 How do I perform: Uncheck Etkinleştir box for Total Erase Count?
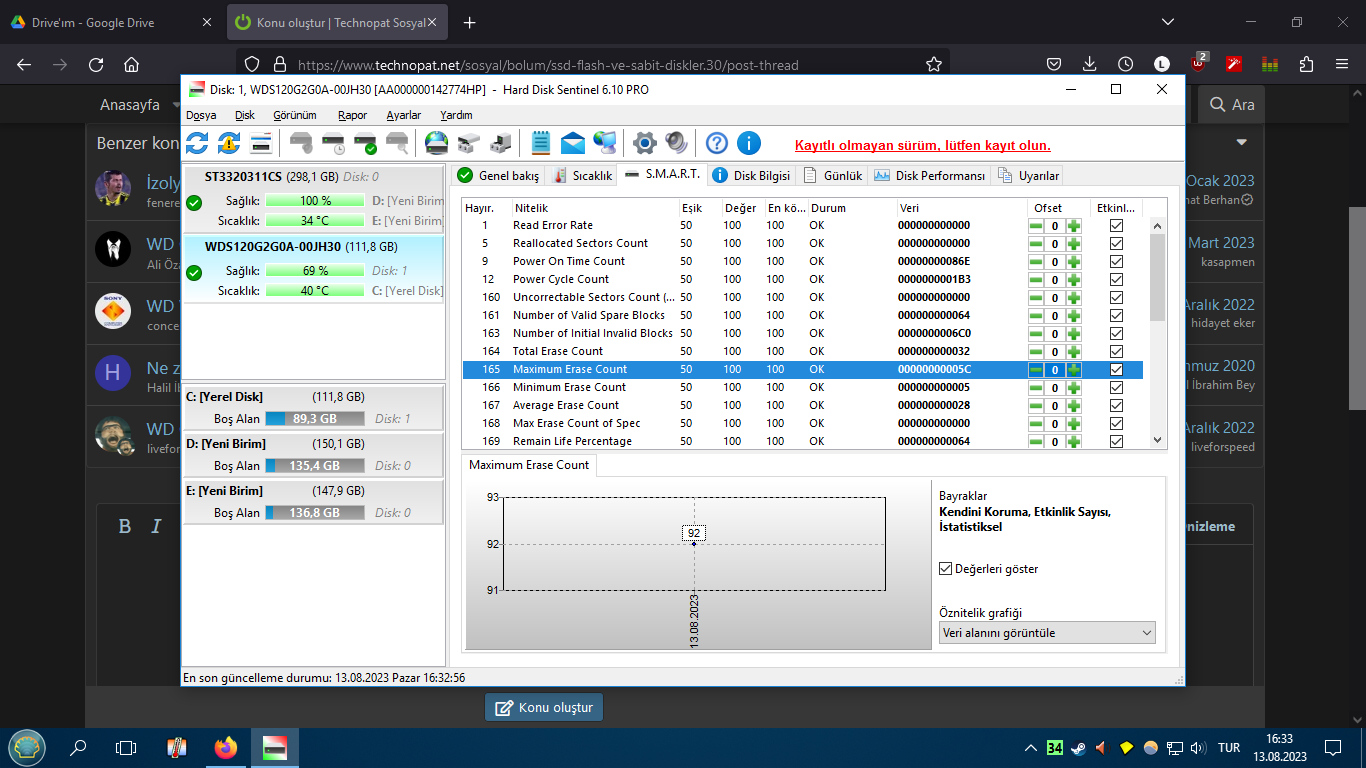1117,352
